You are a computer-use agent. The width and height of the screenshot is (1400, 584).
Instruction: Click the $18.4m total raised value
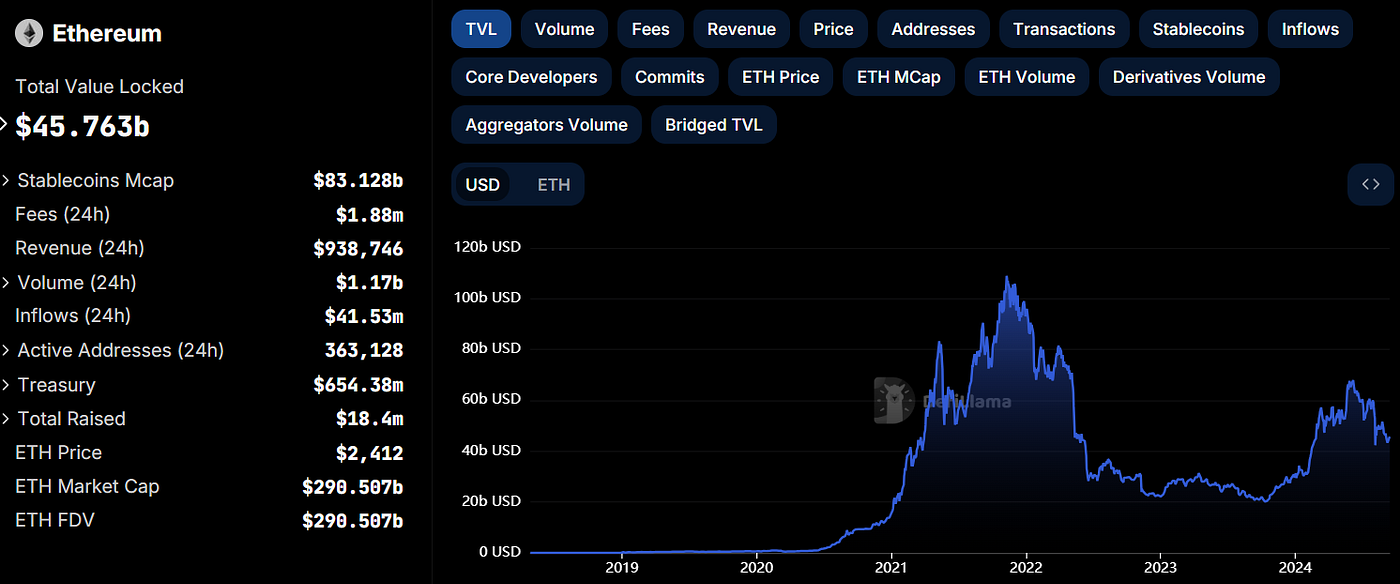coord(370,419)
